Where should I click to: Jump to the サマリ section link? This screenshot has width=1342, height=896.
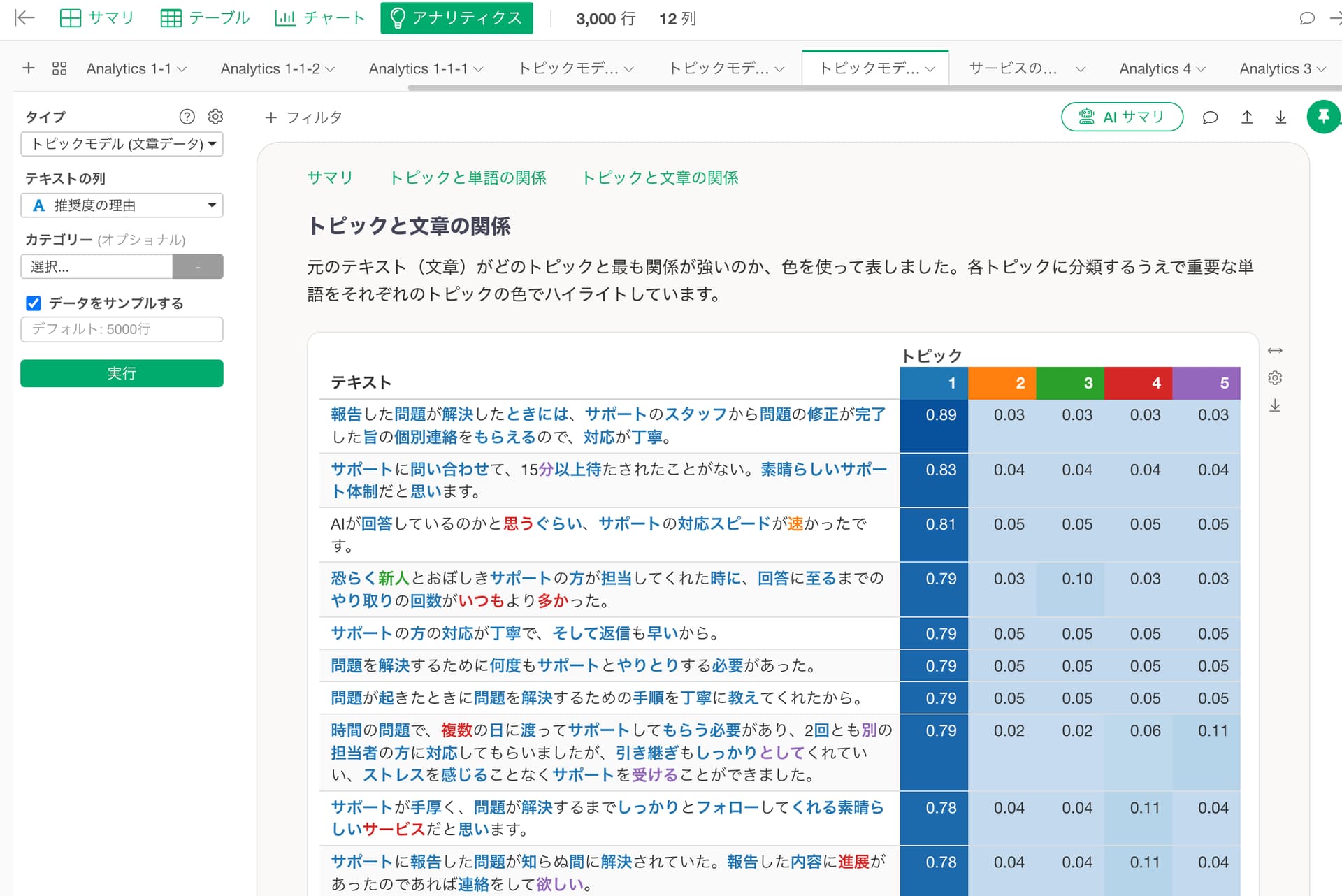(330, 178)
